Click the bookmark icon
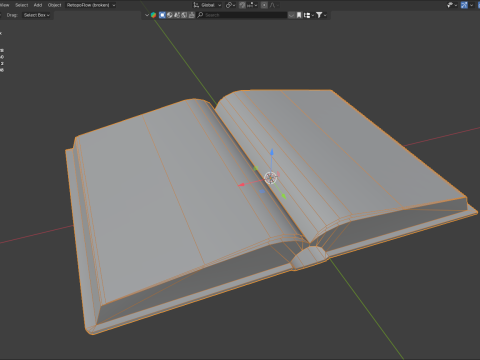This screenshot has height=360, width=480. click(299, 15)
